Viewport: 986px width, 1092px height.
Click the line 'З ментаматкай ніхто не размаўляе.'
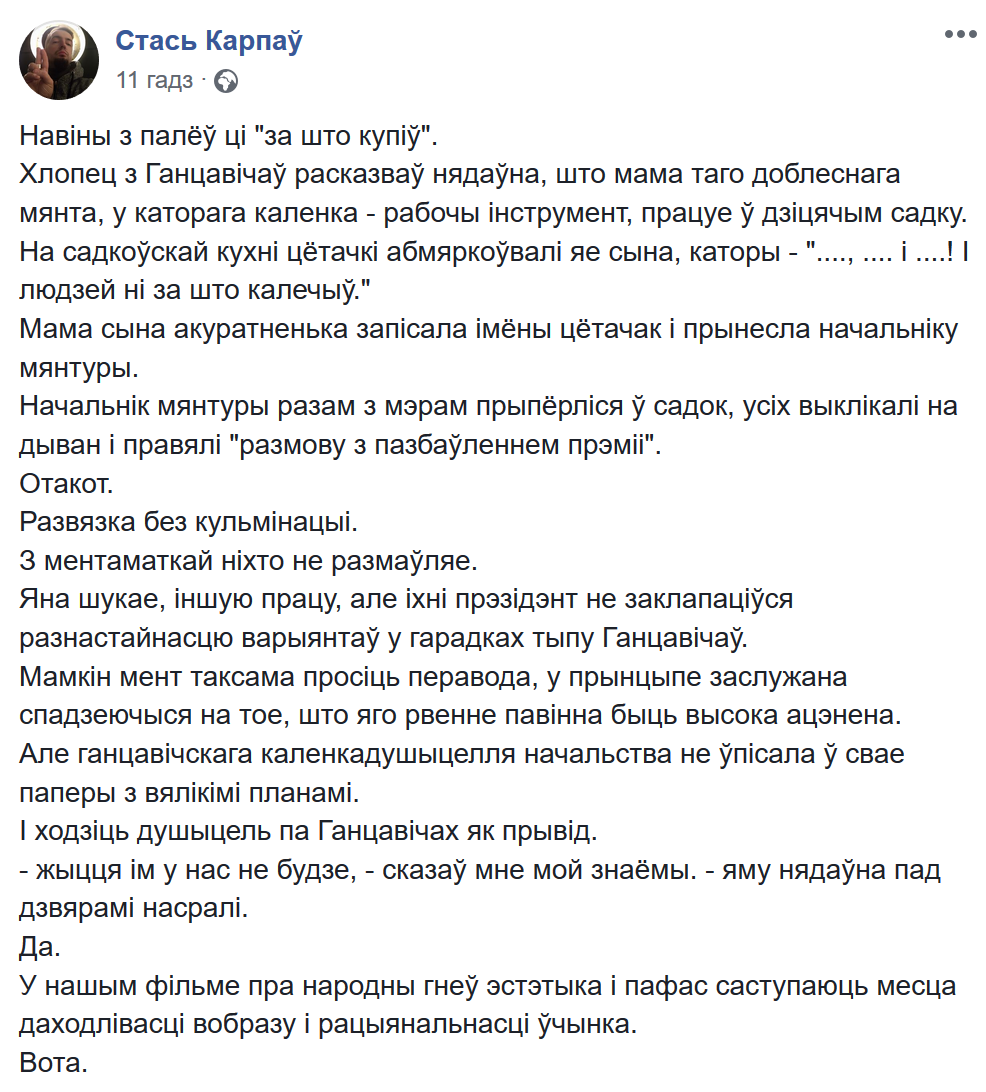click(x=249, y=561)
